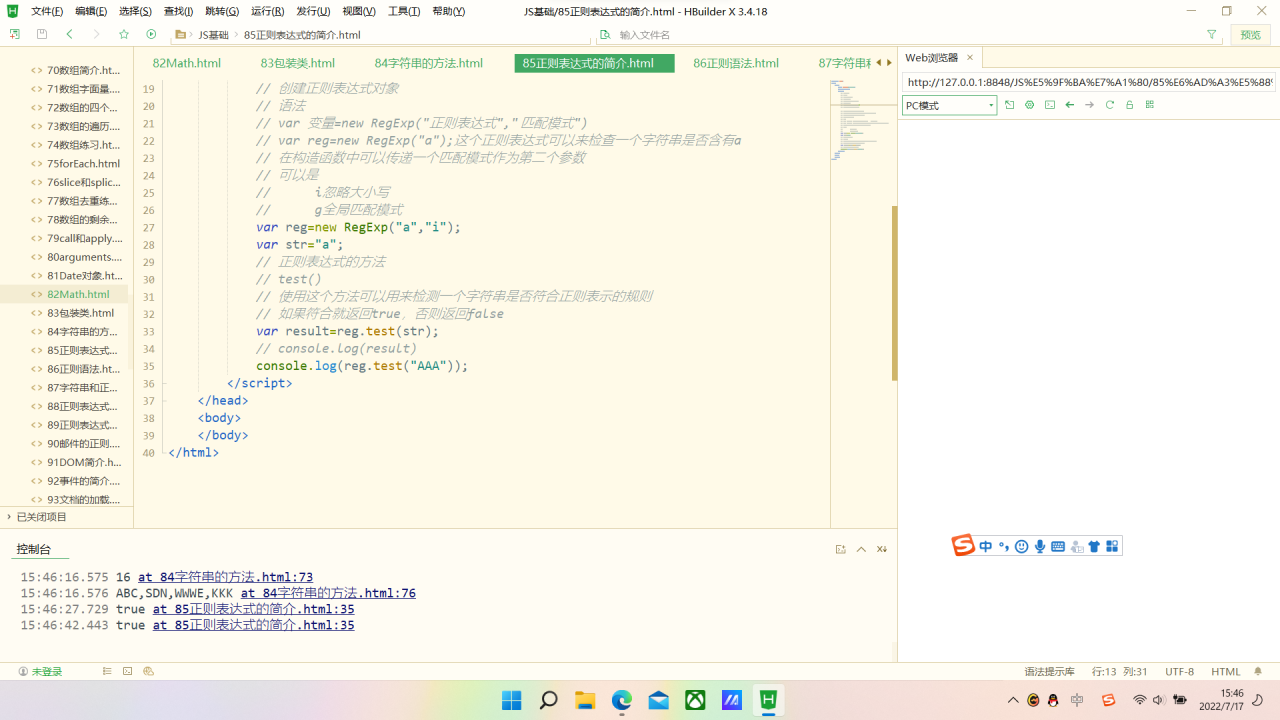
Task: Click the open in external browser icon
Action: coord(1010,105)
